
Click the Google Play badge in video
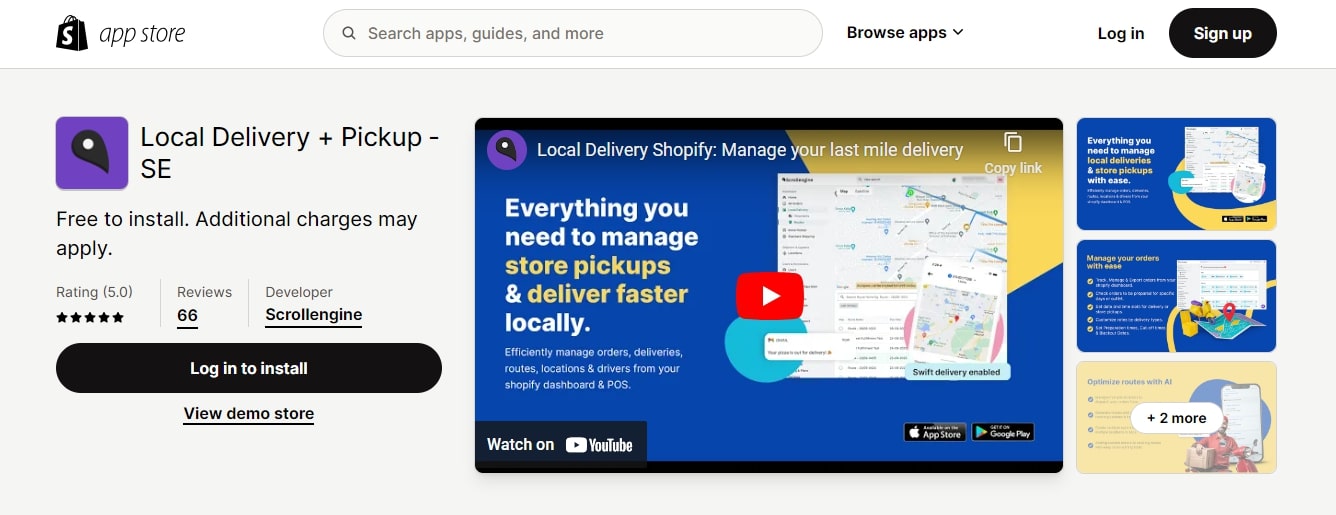(1003, 432)
